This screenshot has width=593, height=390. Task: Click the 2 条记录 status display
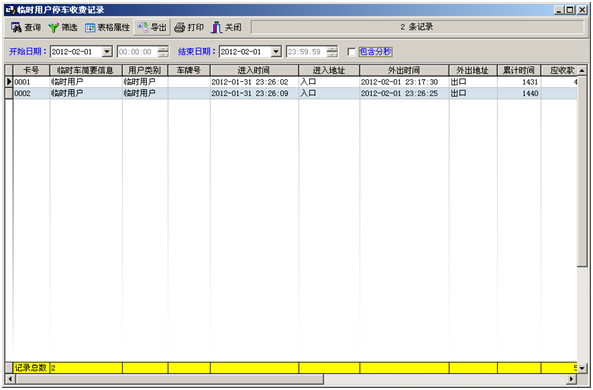tap(417, 27)
